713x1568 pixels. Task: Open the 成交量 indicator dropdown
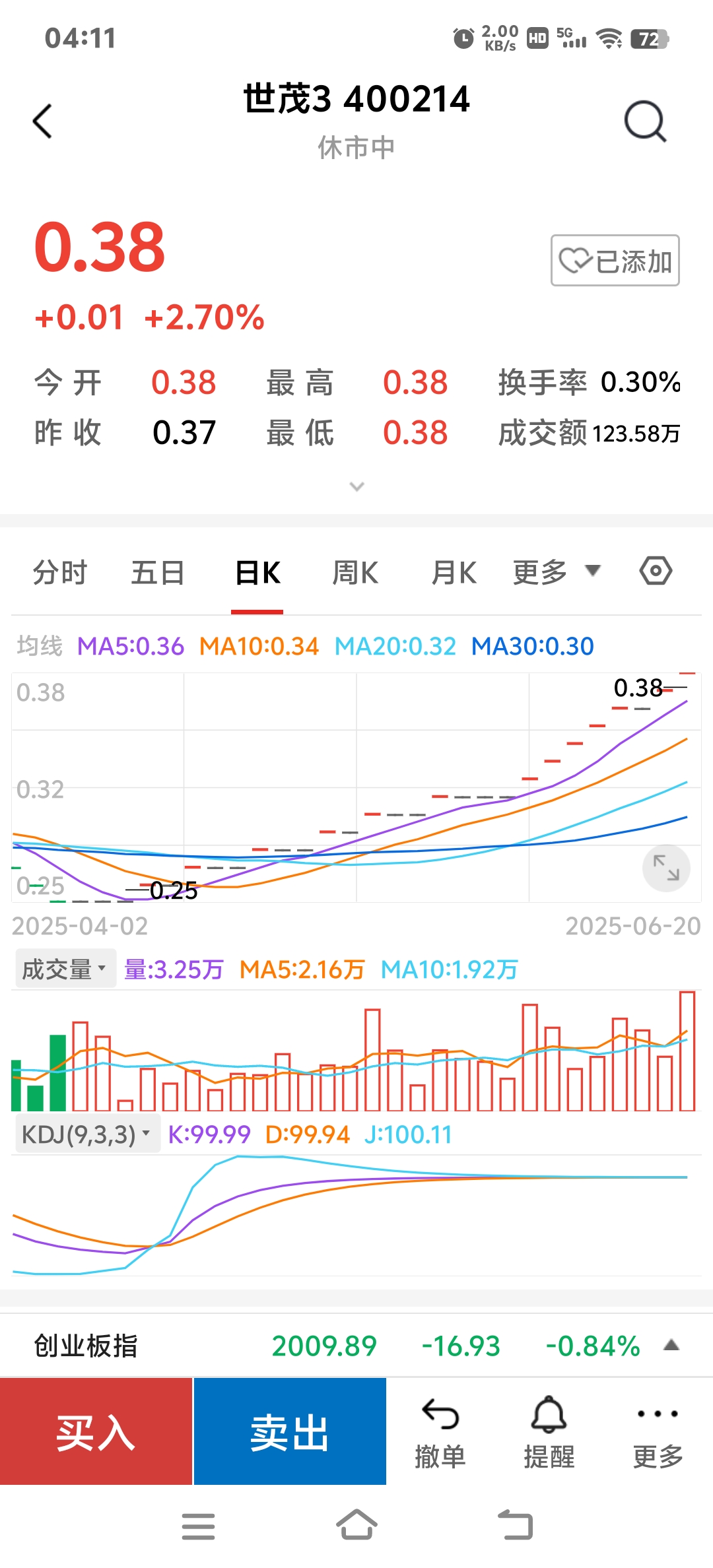(65, 969)
